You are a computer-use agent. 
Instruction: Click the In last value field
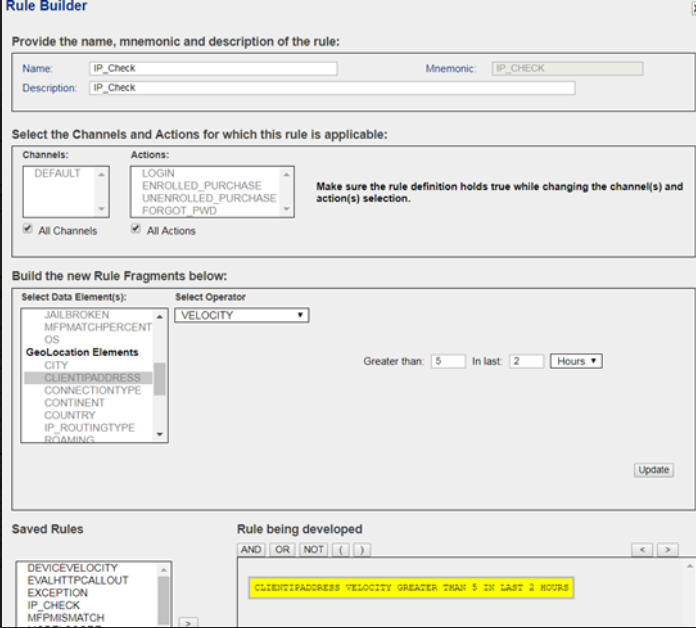[526, 361]
